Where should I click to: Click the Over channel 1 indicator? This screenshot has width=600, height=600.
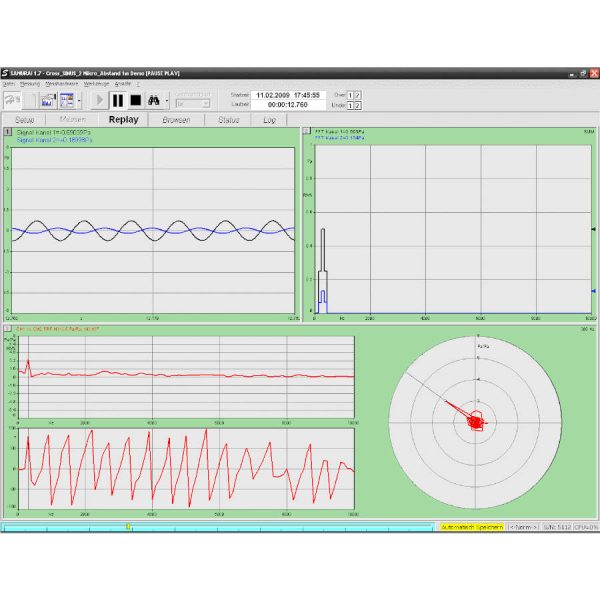pos(350,95)
